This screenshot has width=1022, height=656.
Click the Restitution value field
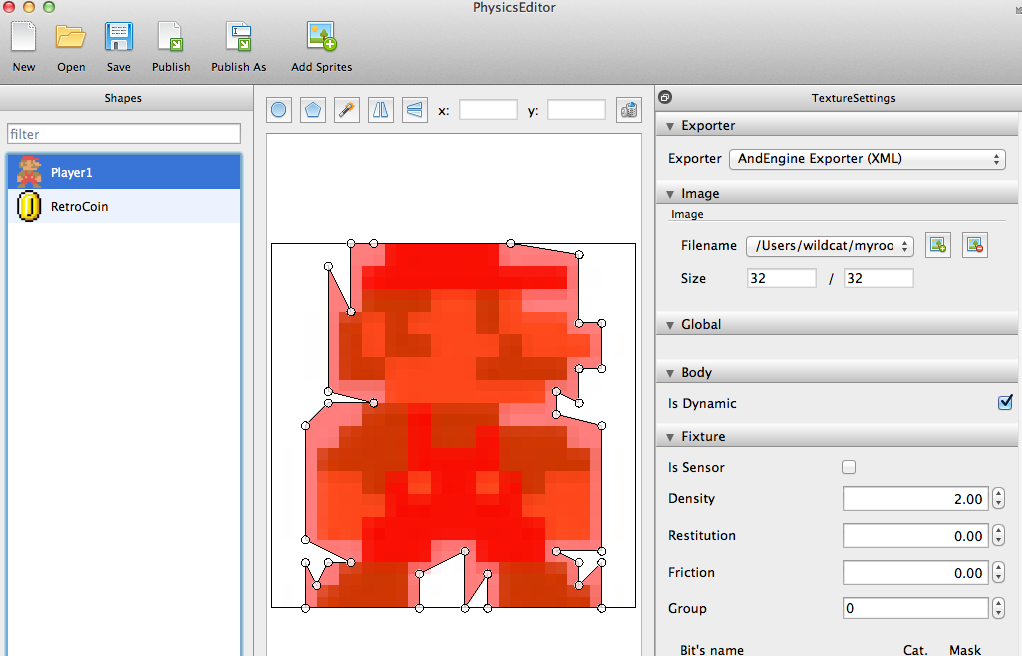click(x=916, y=536)
